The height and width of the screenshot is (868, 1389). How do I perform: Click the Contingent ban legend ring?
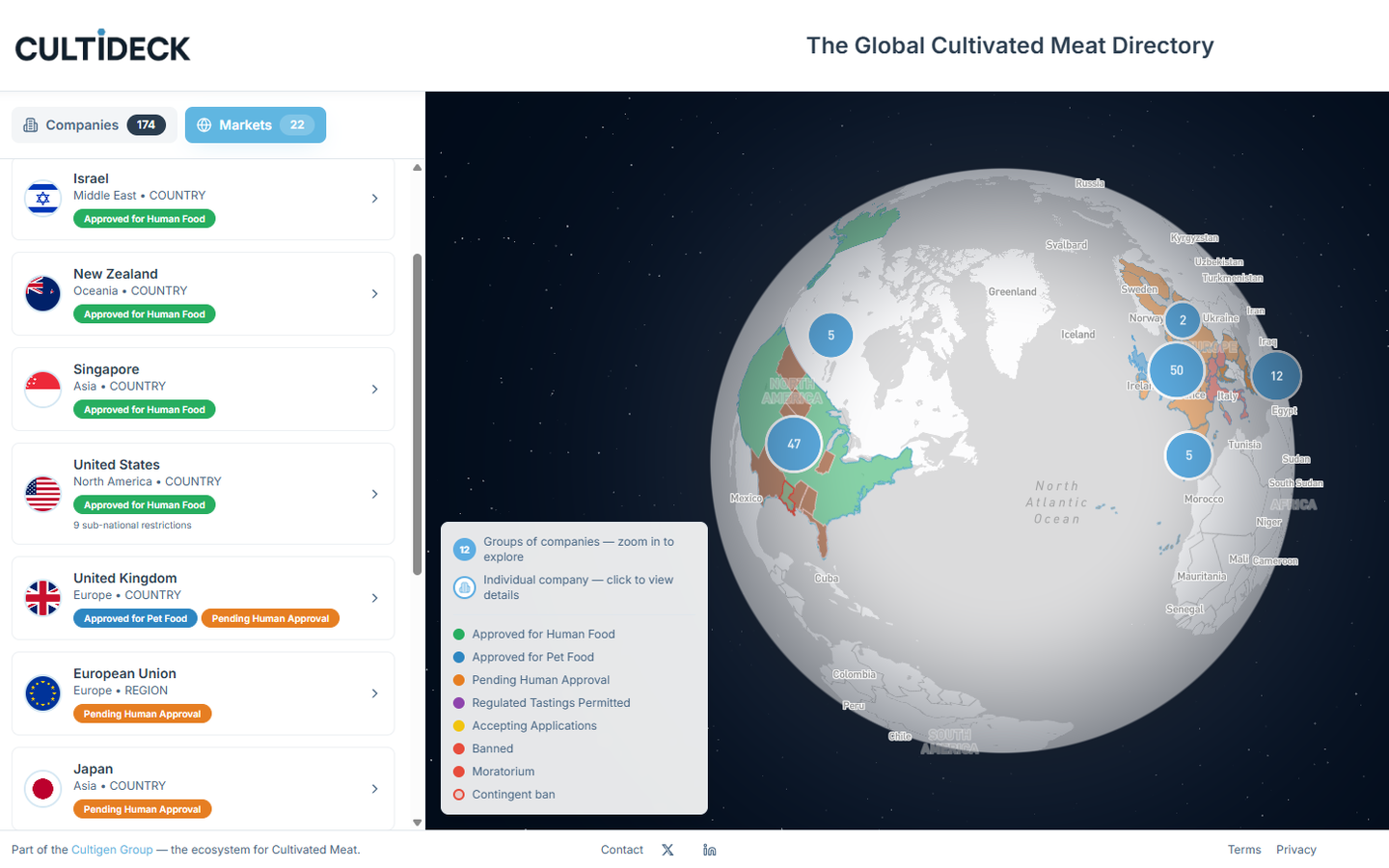tap(459, 795)
